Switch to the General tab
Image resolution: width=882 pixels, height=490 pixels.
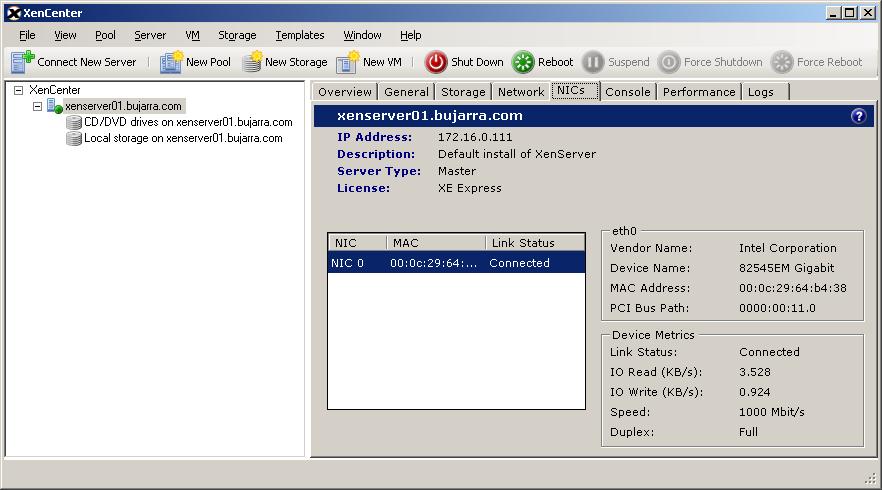[x=406, y=92]
